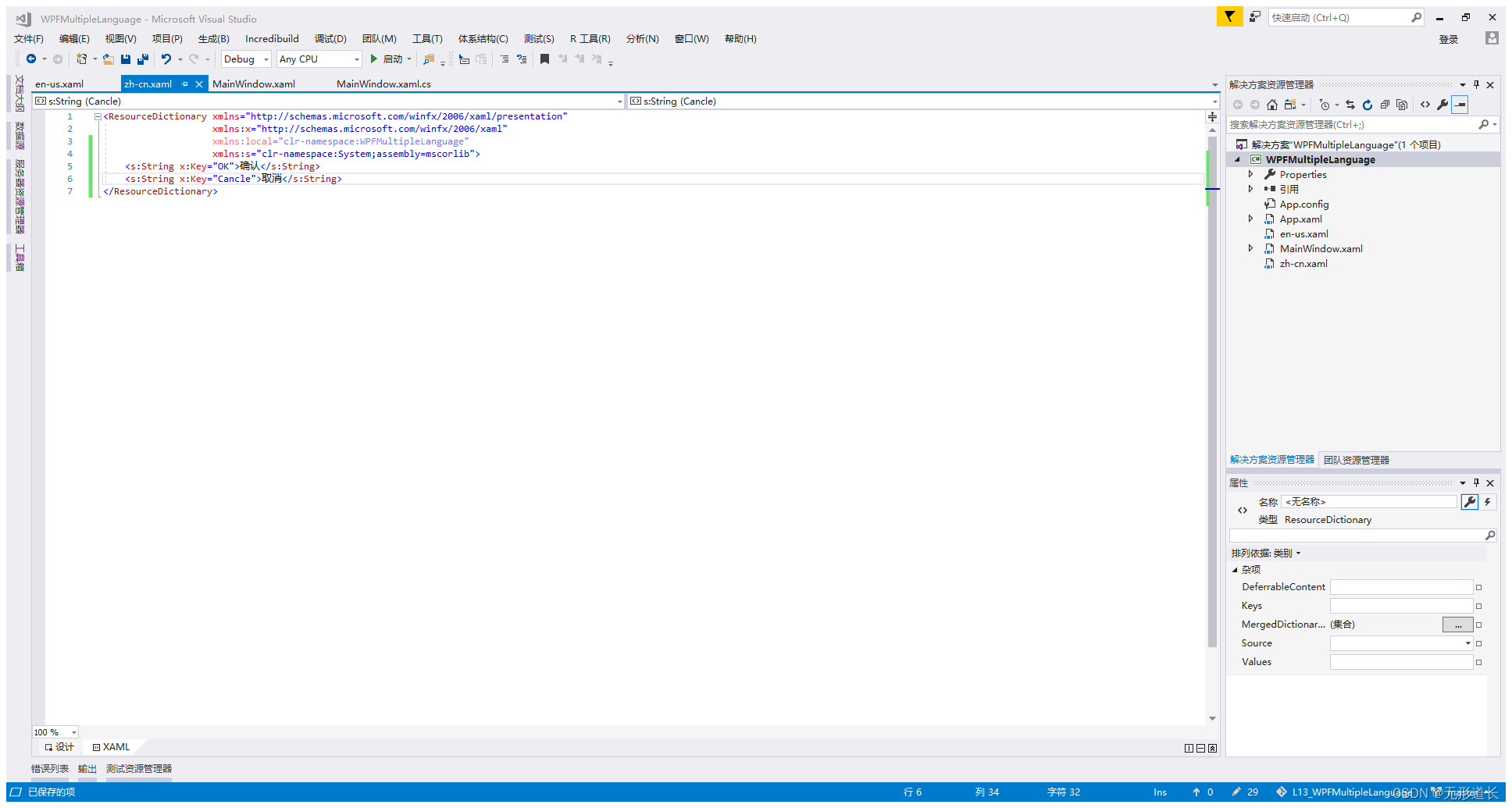The height and width of the screenshot is (808, 1512).
Task: Click the repository diamond icon in status bar
Action: pyautogui.click(x=1282, y=792)
